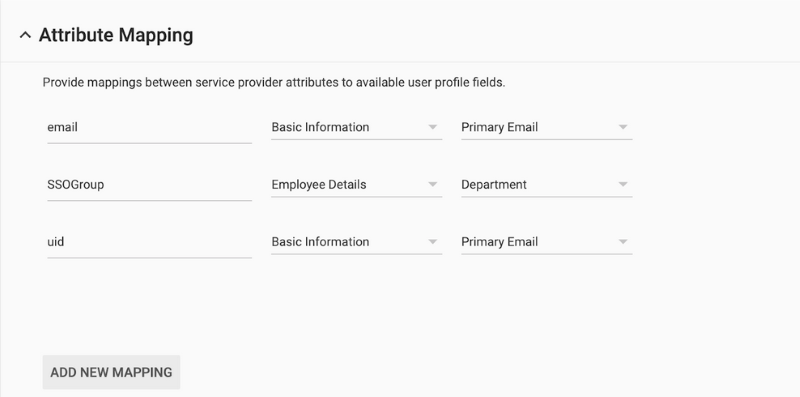Click arrow icon beside uid row's Primary Email
The height and width of the screenshot is (397, 800).
click(x=622, y=241)
